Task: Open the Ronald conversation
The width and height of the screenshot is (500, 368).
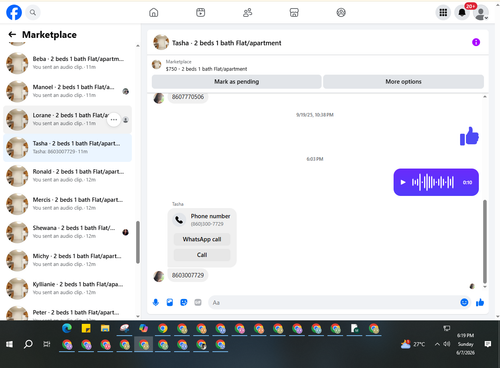Action: [x=67, y=176]
